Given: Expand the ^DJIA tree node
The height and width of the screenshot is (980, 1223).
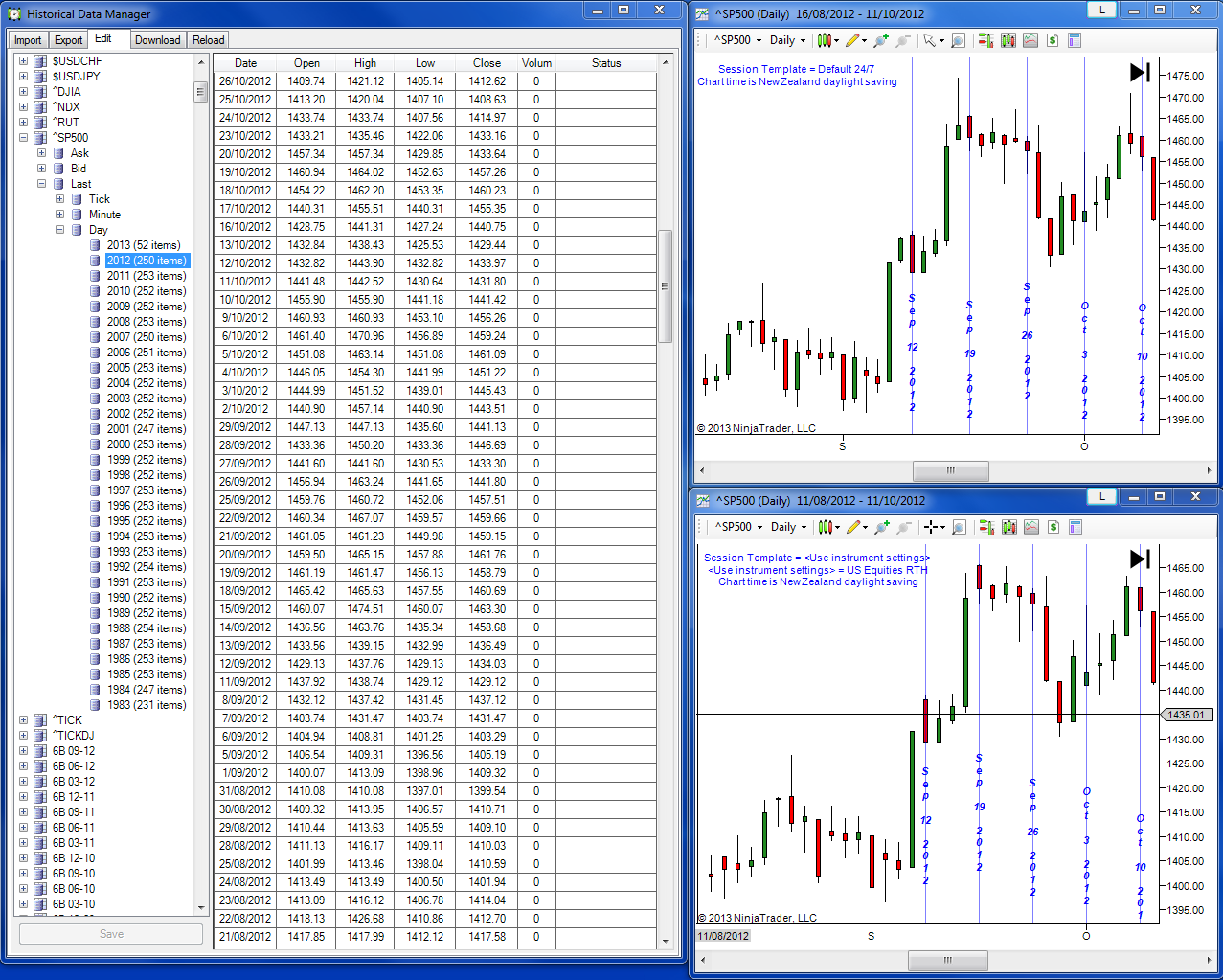Looking at the screenshot, I should click(x=24, y=92).
